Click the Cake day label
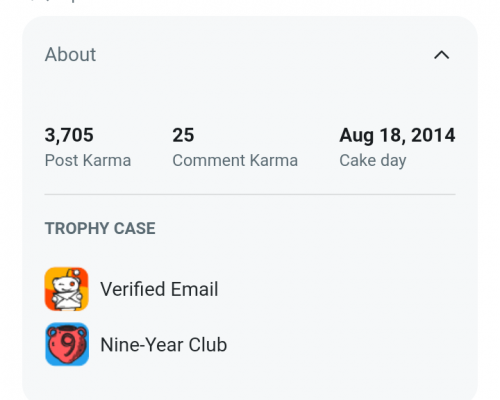The width and height of the screenshot is (500, 400). (373, 161)
